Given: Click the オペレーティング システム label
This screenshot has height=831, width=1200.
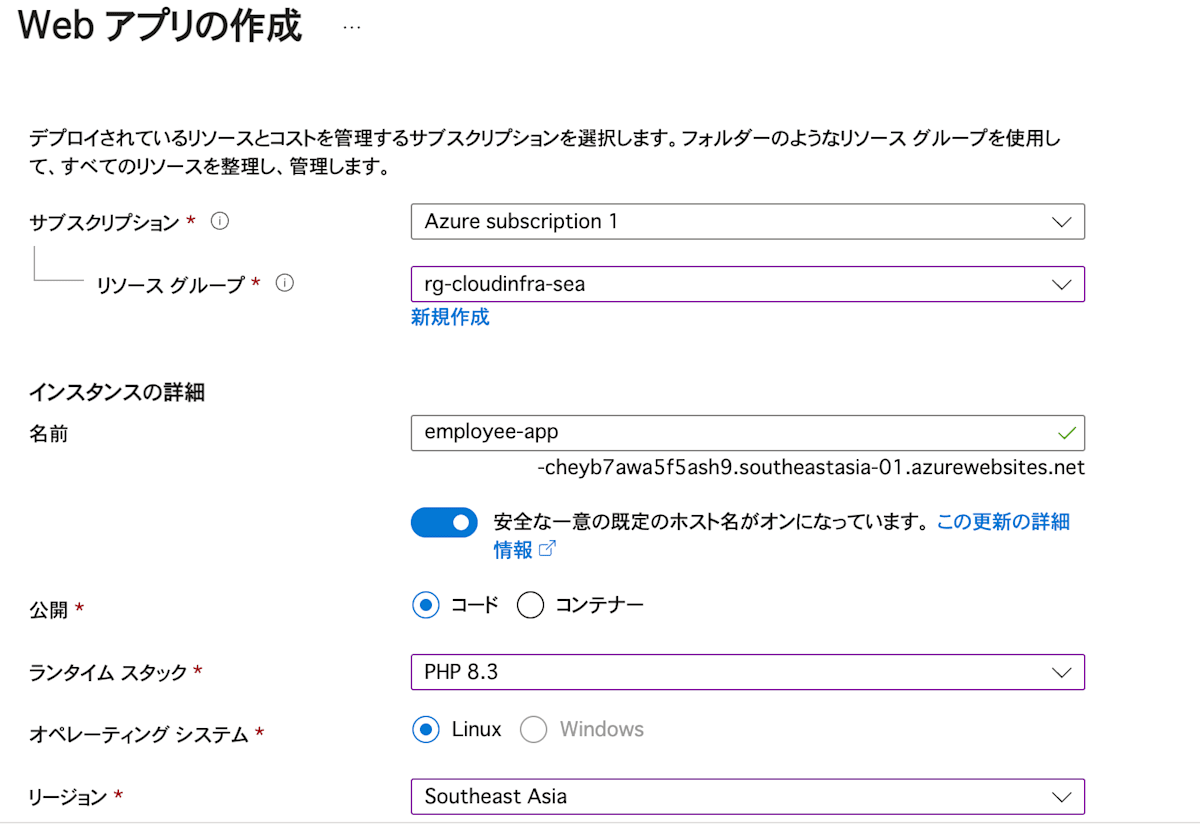Looking at the screenshot, I should tap(138, 735).
